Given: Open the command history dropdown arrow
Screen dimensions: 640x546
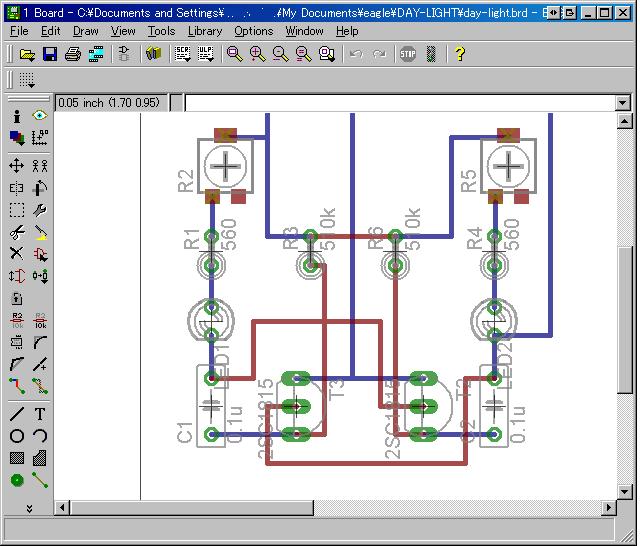Looking at the screenshot, I should [x=622, y=103].
